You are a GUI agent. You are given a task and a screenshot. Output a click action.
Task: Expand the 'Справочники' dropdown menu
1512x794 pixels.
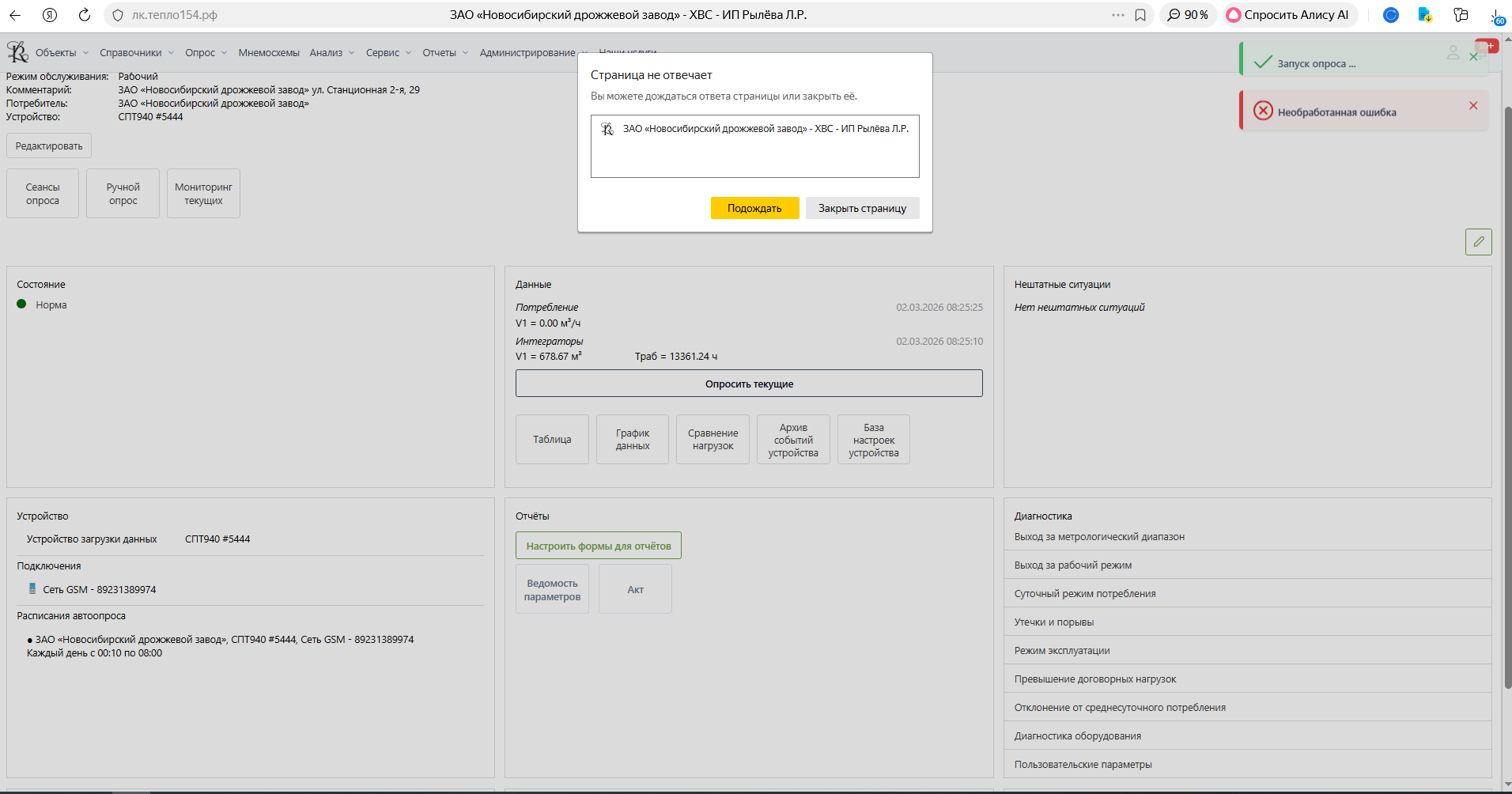coord(136,53)
